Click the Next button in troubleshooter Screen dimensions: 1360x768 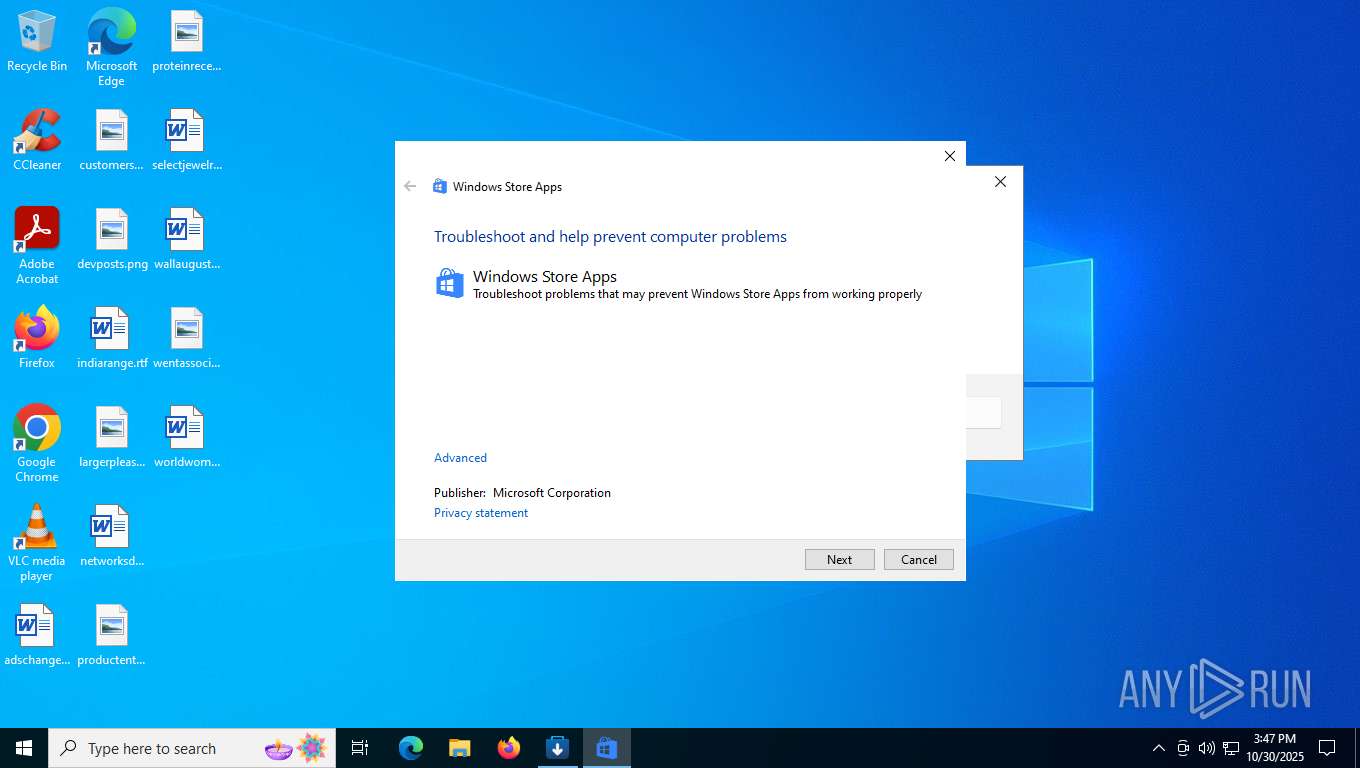coord(839,559)
